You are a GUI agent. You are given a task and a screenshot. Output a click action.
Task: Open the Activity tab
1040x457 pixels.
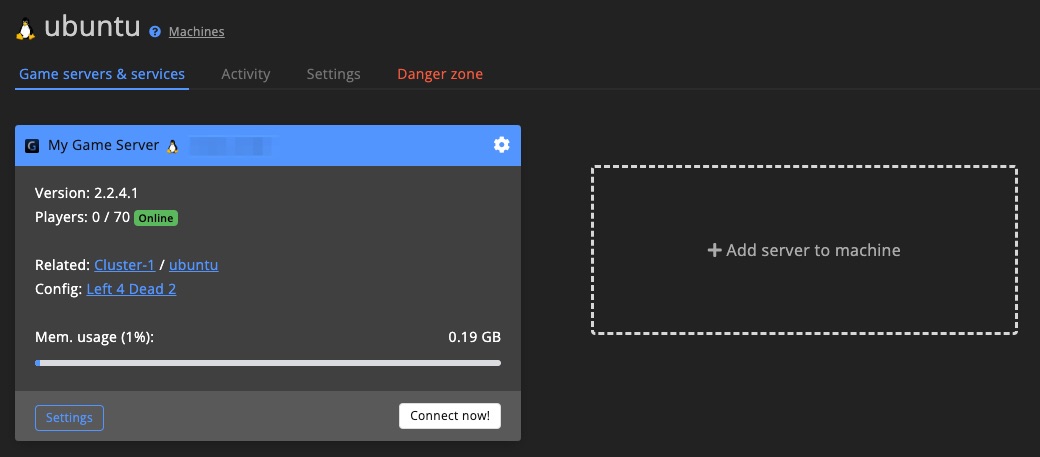coord(246,74)
